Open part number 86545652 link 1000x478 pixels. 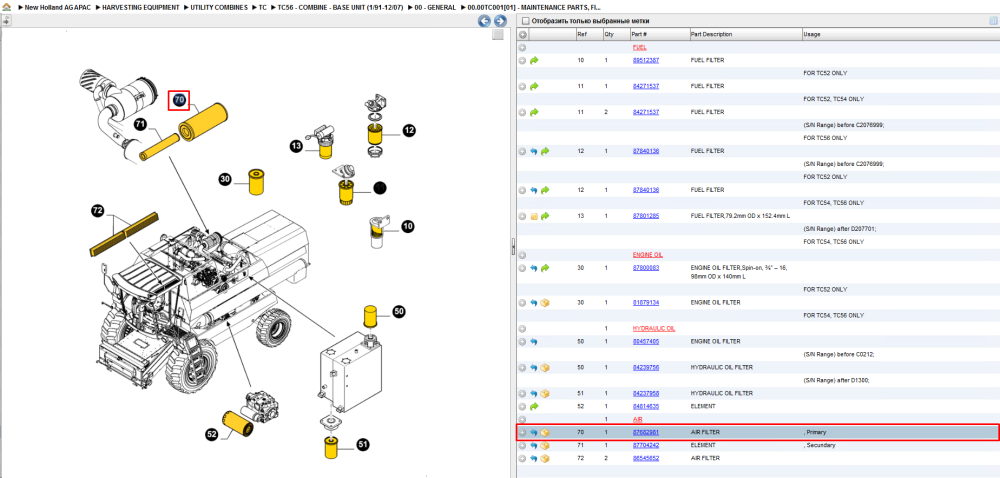click(x=645, y=458)
